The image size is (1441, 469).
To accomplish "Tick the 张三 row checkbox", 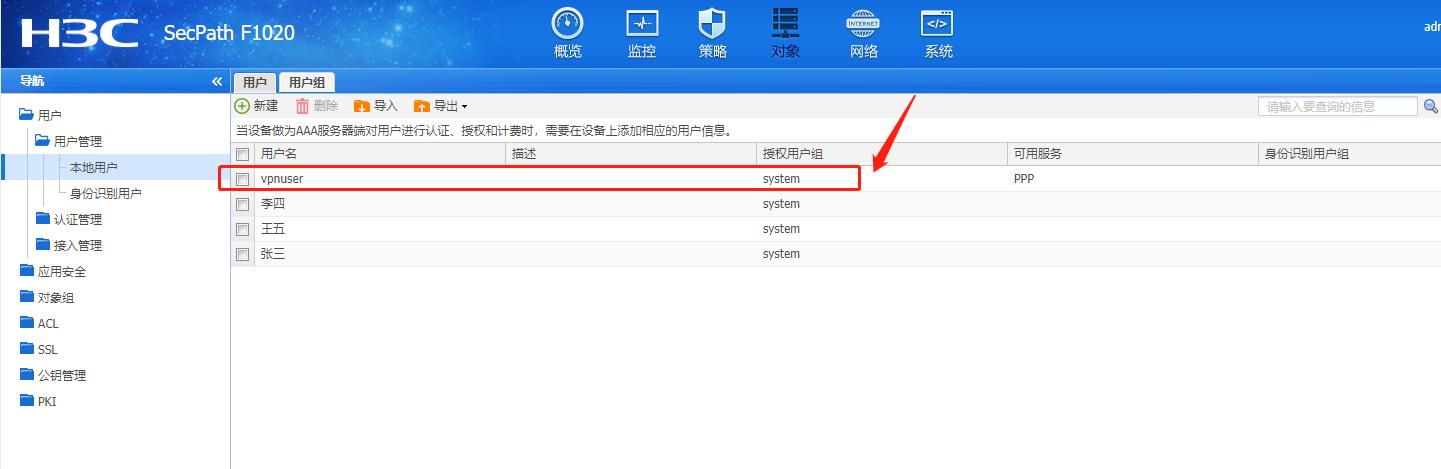I will point(242,254).
